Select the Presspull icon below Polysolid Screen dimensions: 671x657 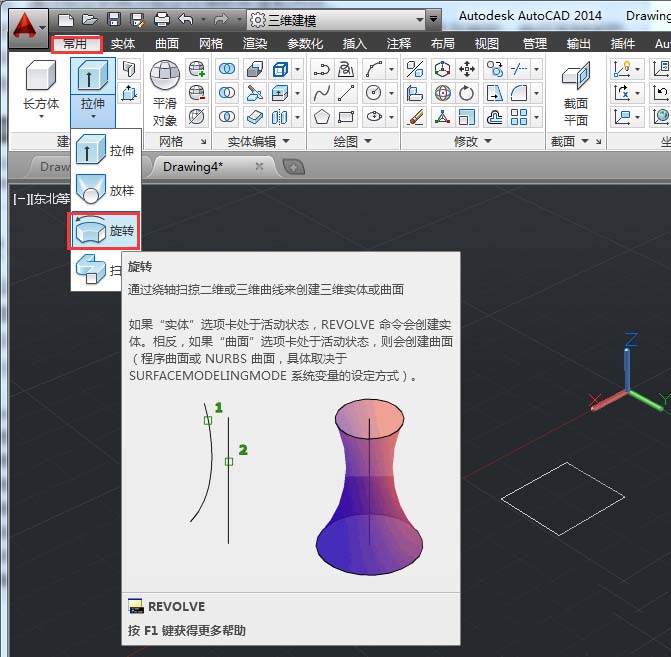pyautogui.click(x=129, y=93)
